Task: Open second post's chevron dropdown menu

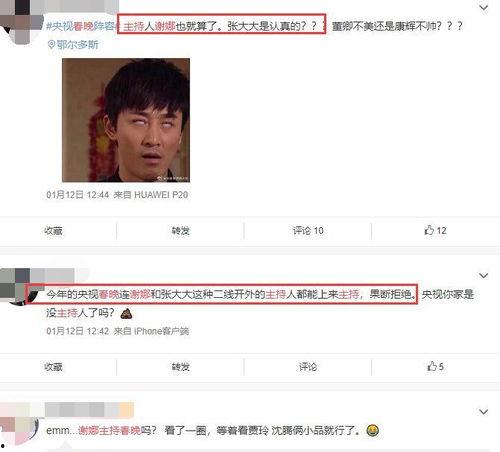Action: pos(483,275)
